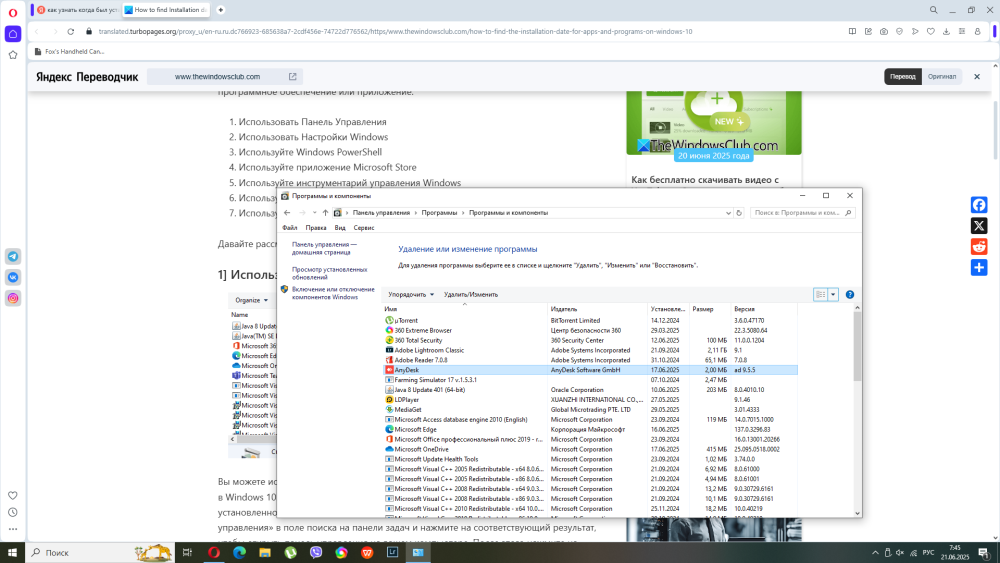The width and height of the screenshot is (1000, 563).
Task: Go up one level in Control Panel
Action: click(x=325, y=213)
